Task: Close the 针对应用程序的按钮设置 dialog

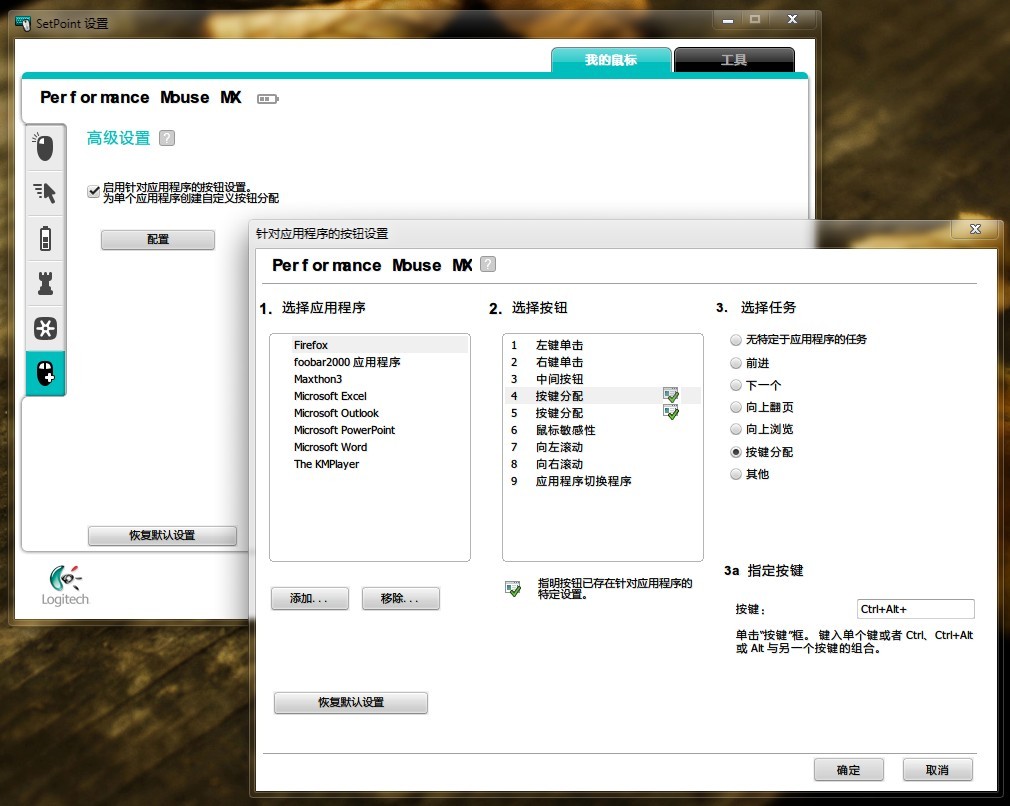Action: [x=975, y=229]
